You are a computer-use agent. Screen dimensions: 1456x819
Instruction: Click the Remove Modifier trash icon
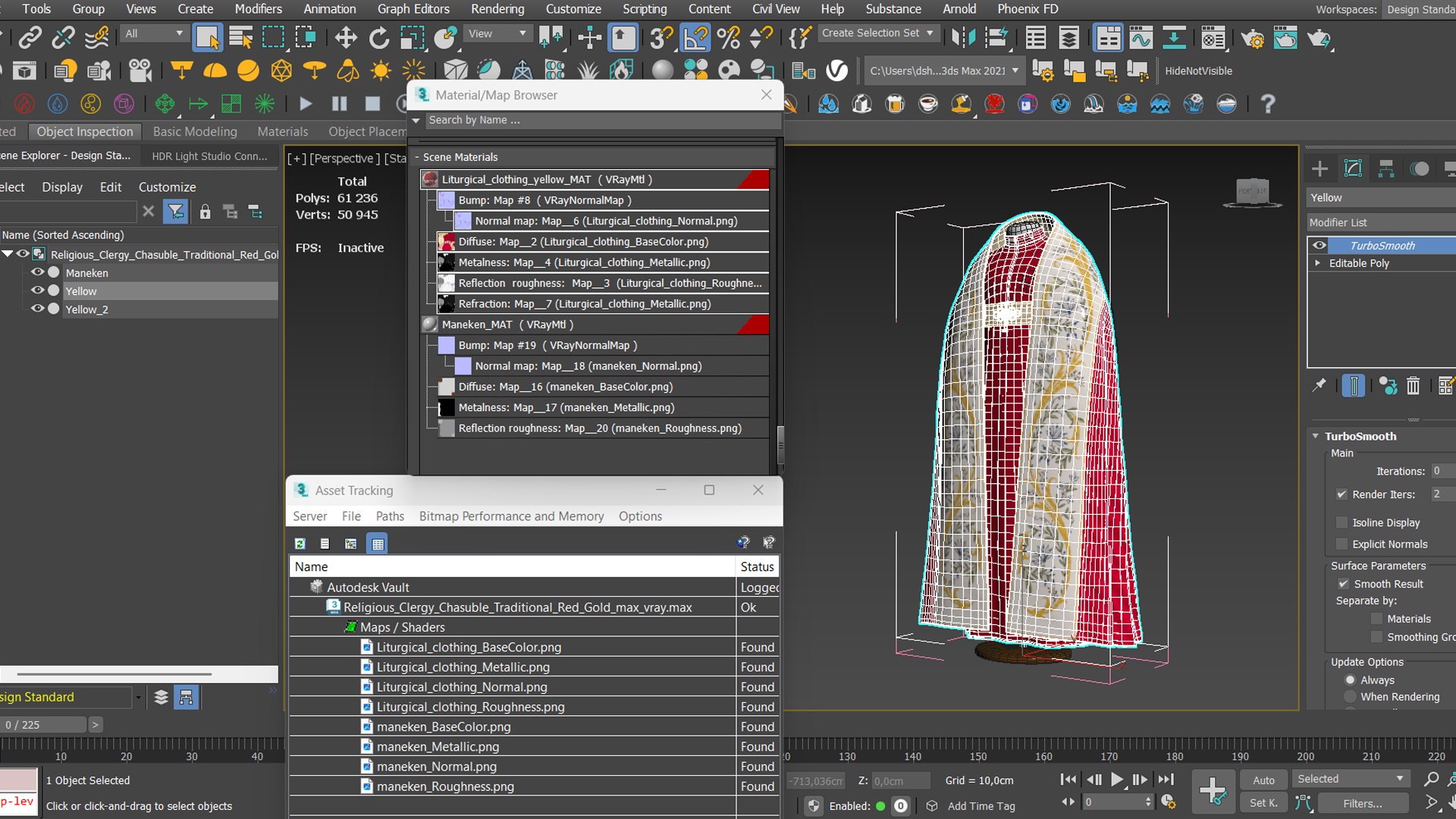click(x=1413, y=386)
